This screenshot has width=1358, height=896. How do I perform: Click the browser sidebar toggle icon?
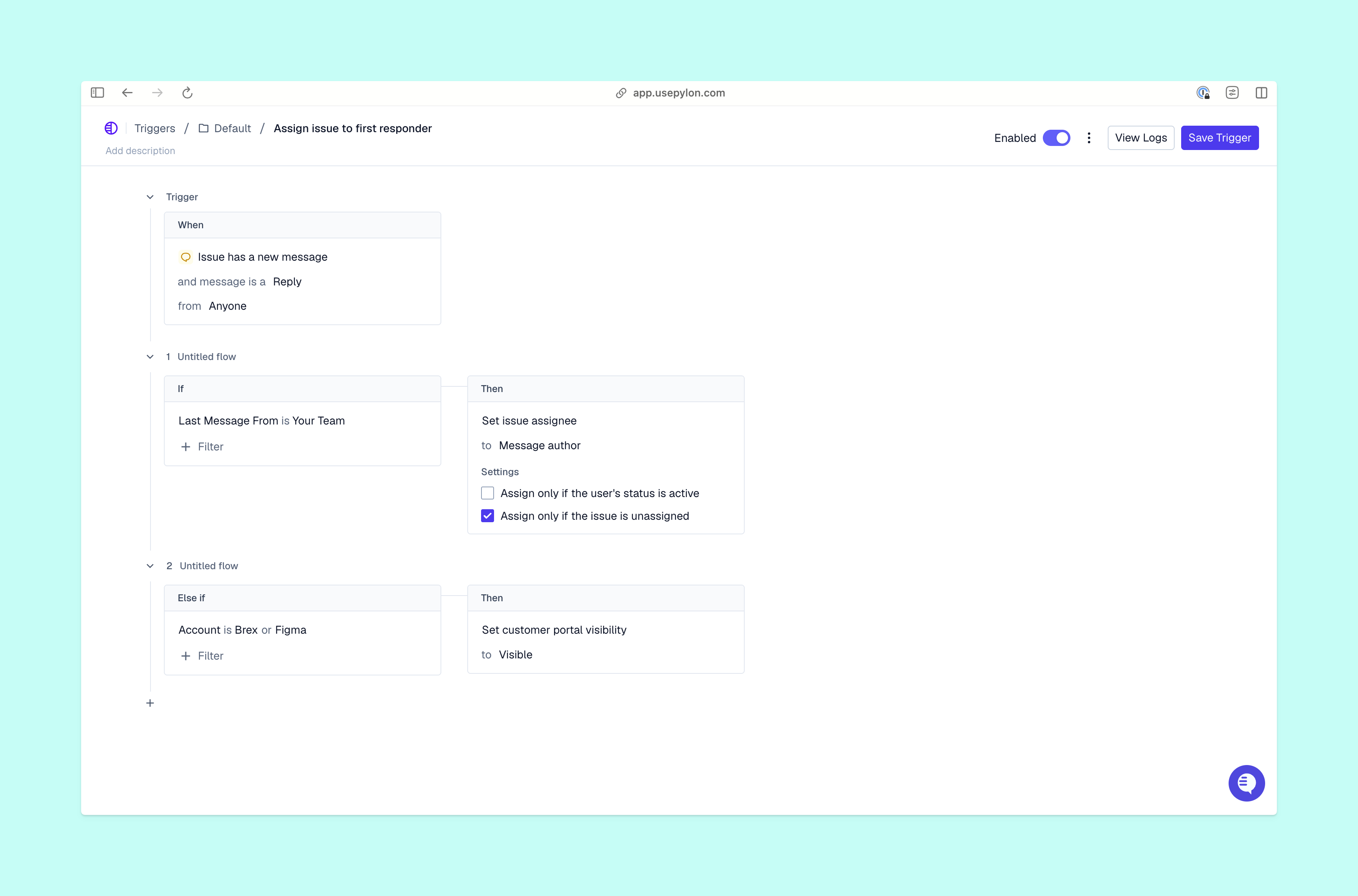pyautogui.click(x=97, y=92)
